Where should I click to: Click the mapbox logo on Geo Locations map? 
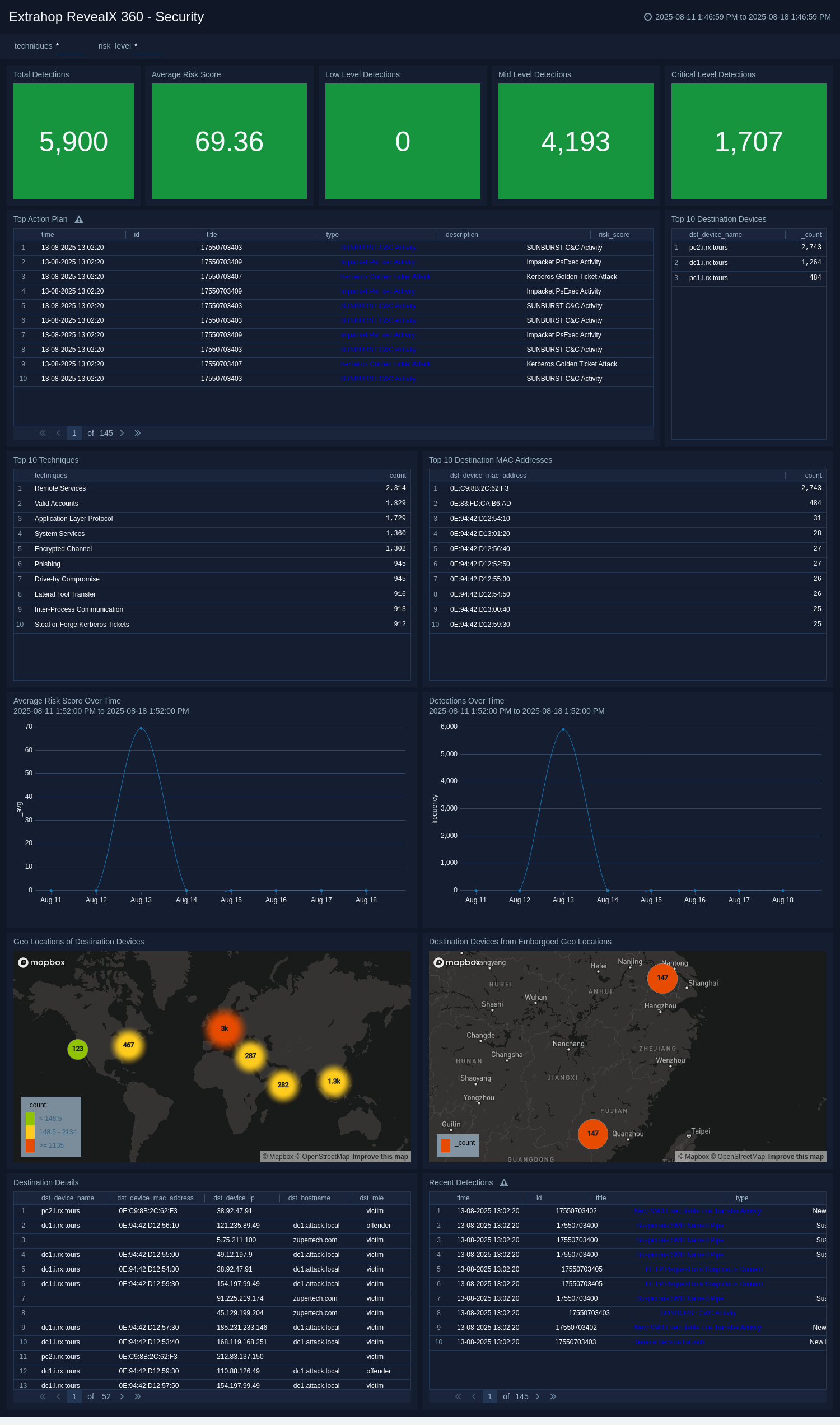coord(41,962)
